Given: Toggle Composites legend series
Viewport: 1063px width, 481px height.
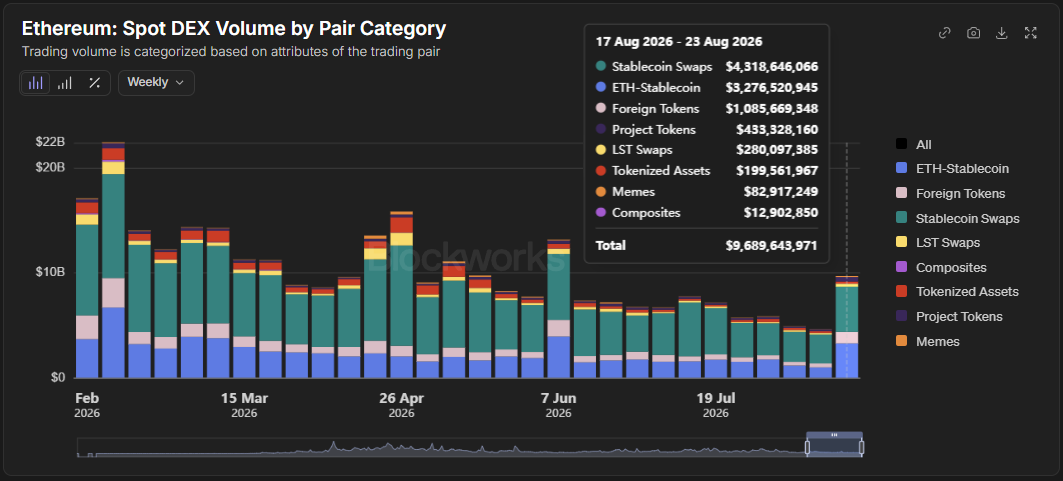Looking at the screenshot, I should pyautogui.click(x=941, y=268).
